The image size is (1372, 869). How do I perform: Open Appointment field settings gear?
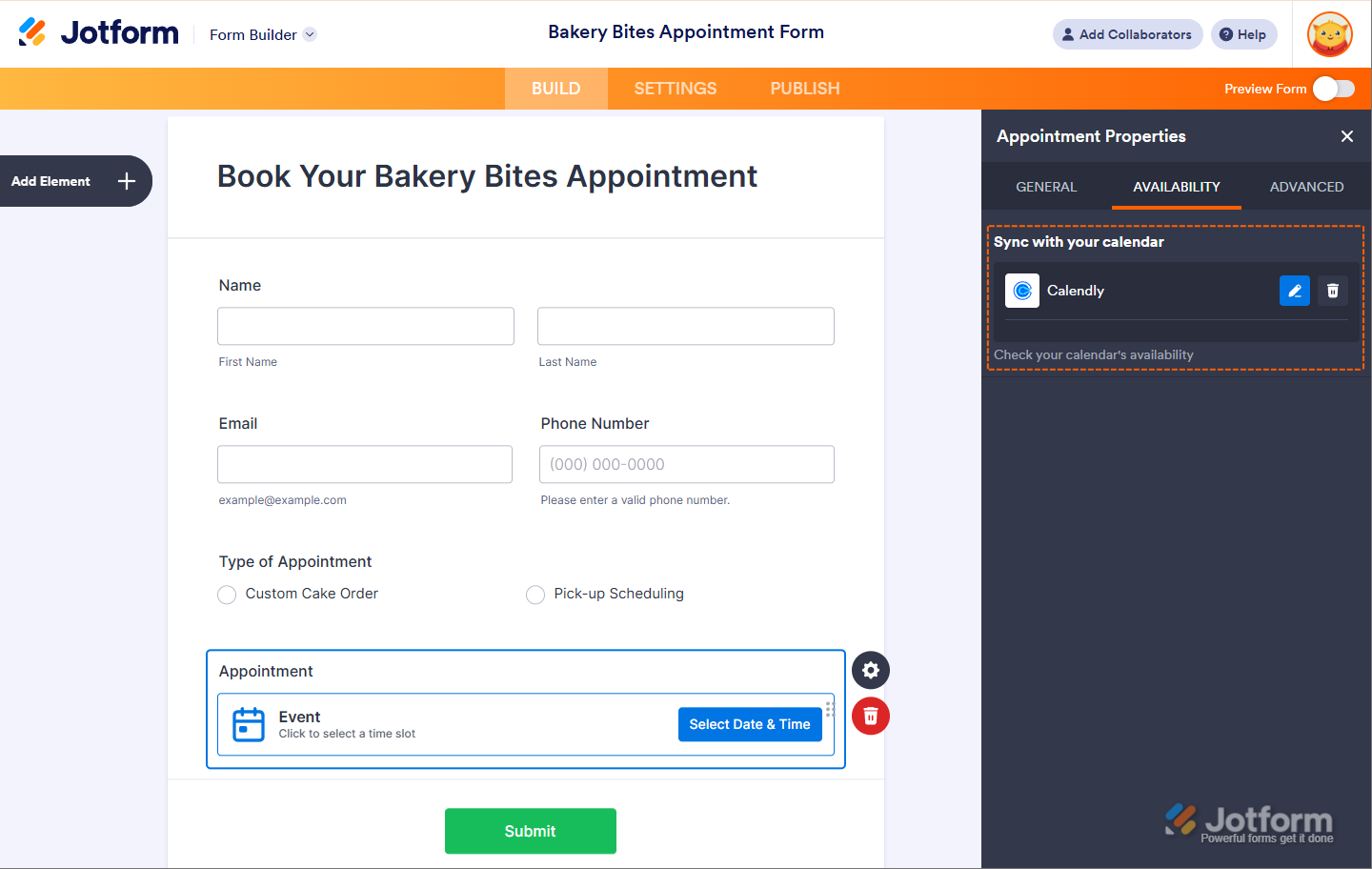pos(870,670)
